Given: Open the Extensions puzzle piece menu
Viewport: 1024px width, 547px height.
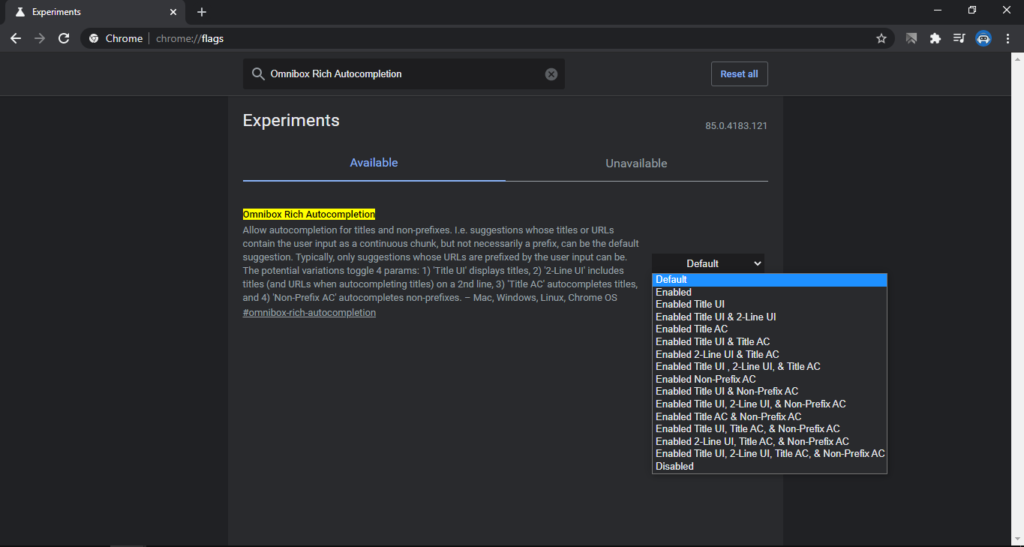Looking at the screenshot, I should 935,38.
